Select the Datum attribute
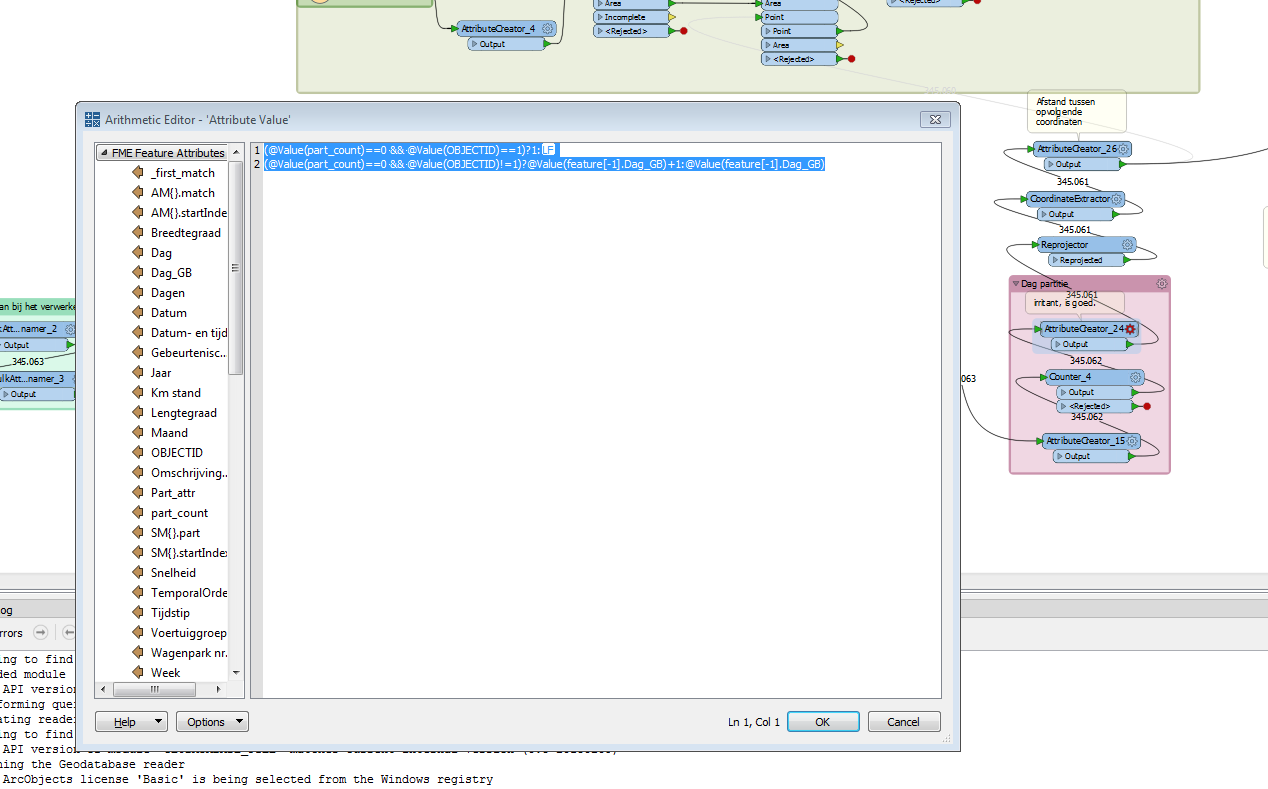Screen dimensions: 1268x789 [169, 313]
